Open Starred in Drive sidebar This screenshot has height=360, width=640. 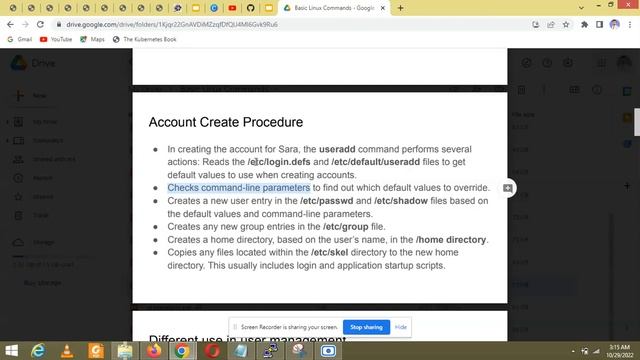33,197
